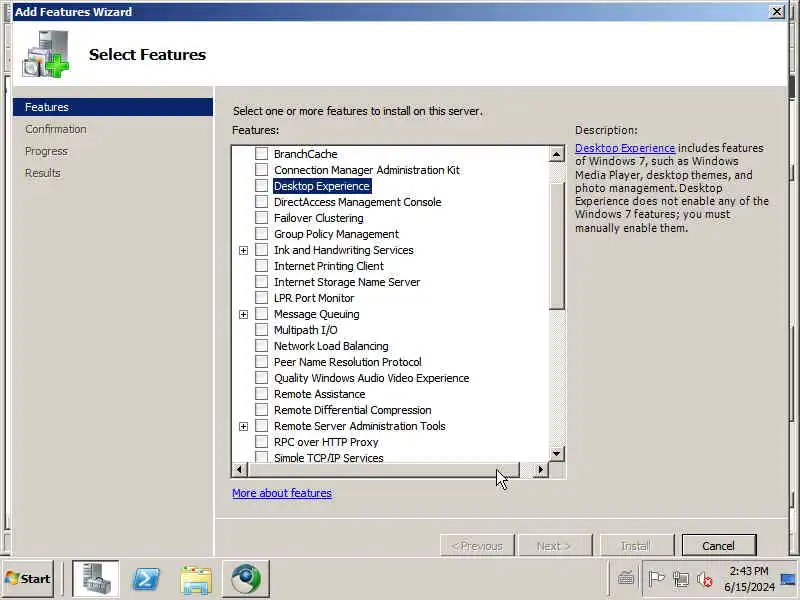Image resolution: width=800 pixels, height=600 pixels.
Task: Tick Peer Name Resolution Protocol checkbox
Action: [261, 362]
